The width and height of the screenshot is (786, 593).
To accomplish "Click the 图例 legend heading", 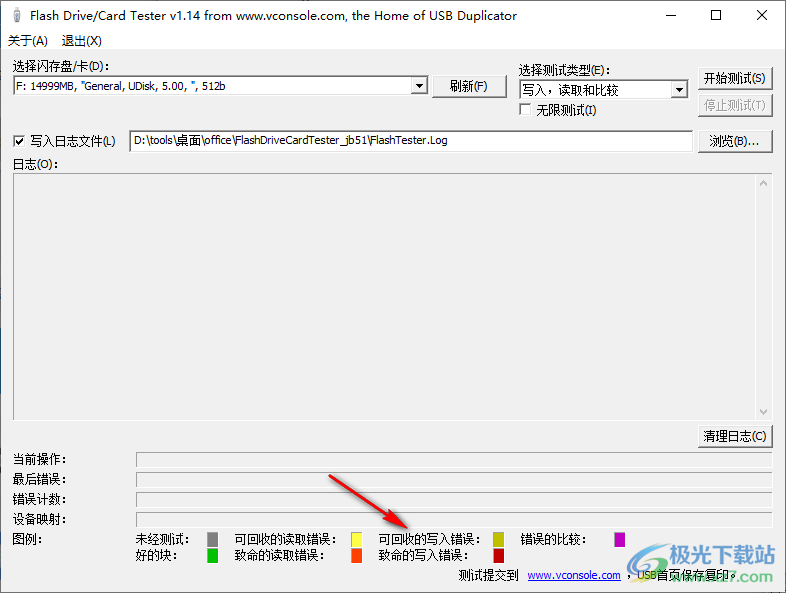I will click(28, 539).
